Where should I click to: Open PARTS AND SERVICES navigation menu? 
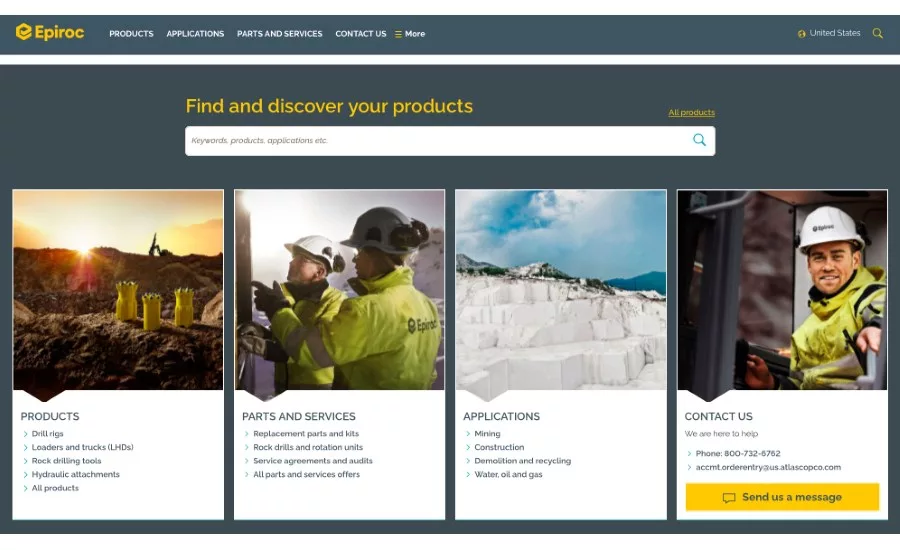(x=279, y=34)
